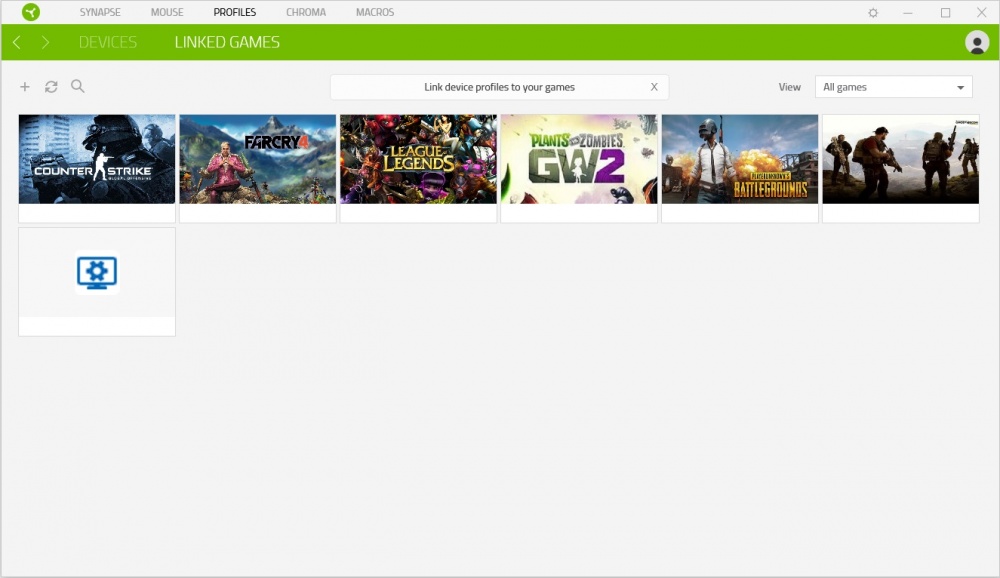Refresh the linked games list
Screen dimensions: 1000x578
tap(51, 87)
